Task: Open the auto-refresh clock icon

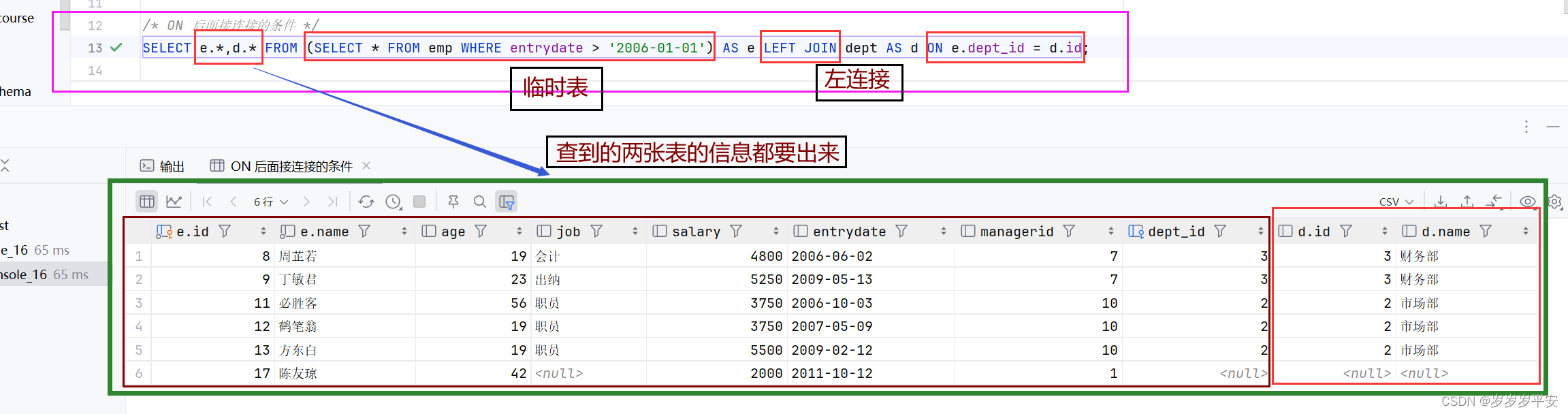Action: pos(394,202)
